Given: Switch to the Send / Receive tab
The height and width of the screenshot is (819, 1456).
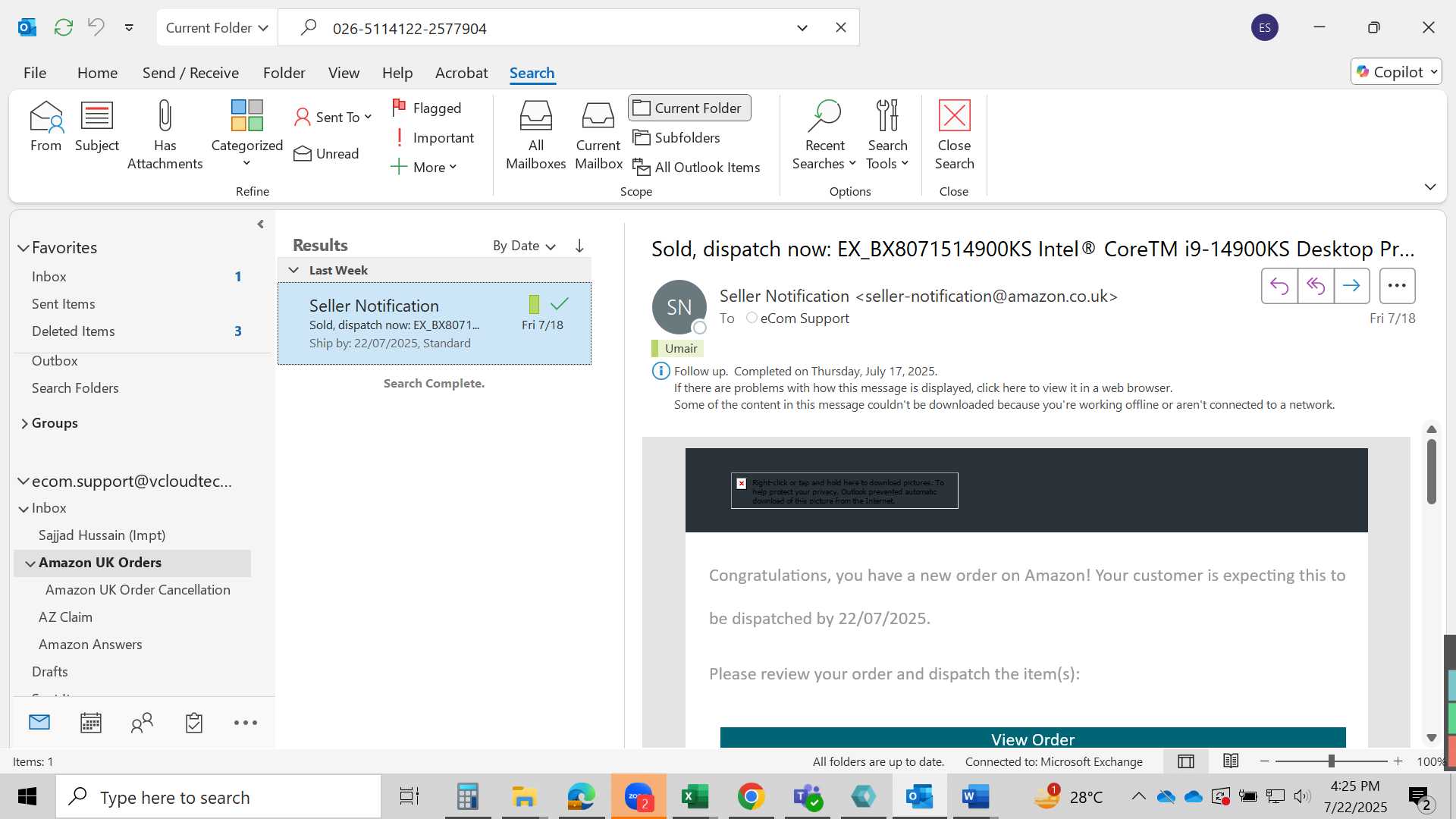Looking at the screenshot, I should 190,73.
